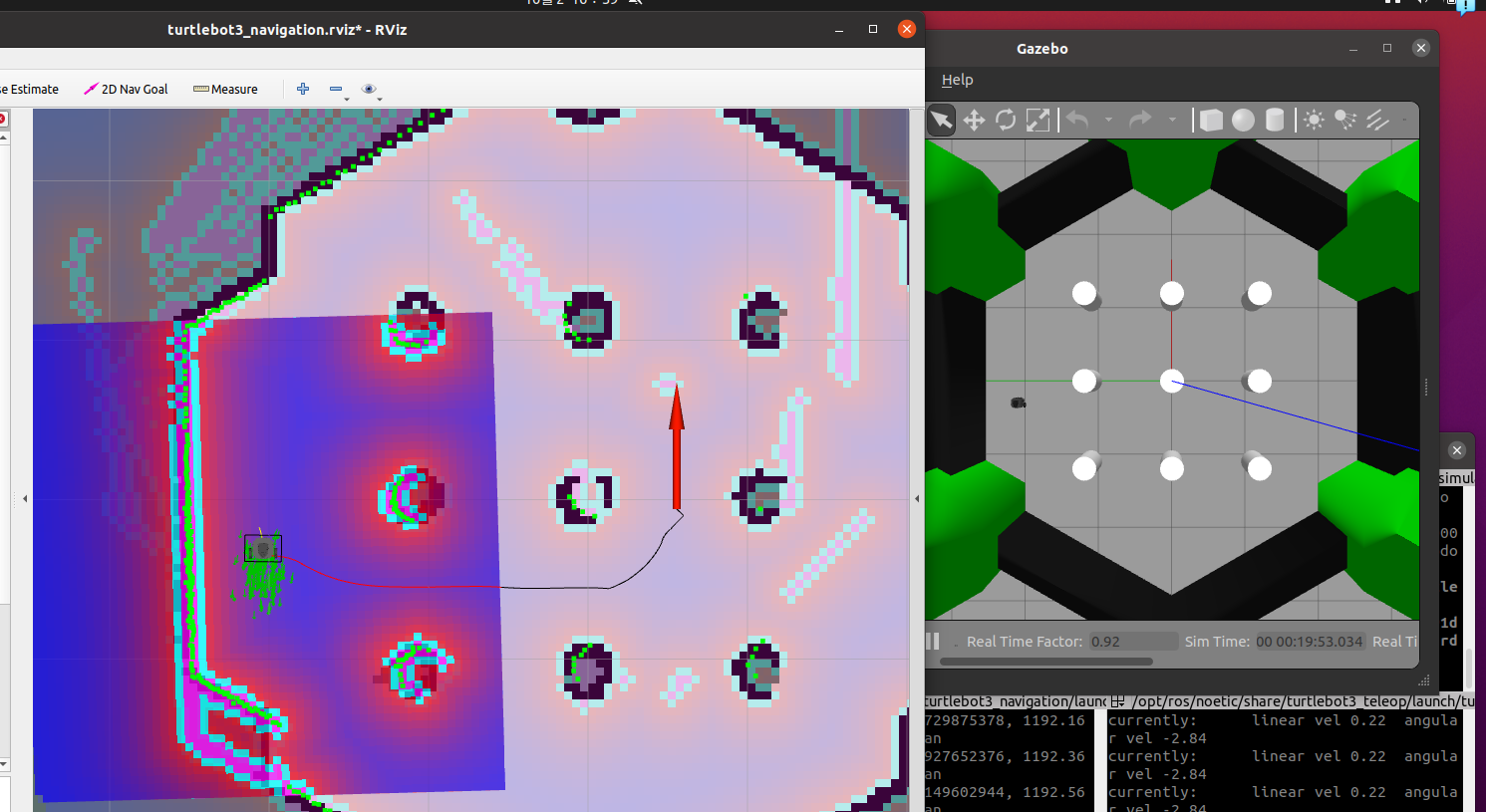Expand the eye icon dropdown arrow

380,99
